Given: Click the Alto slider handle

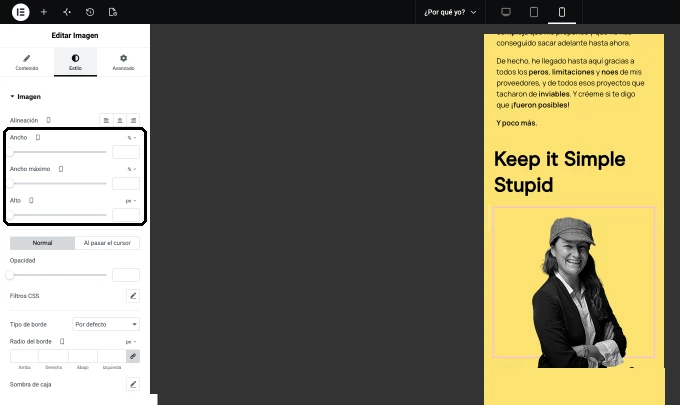Looking at the screenshot, I should pos(11,215).
